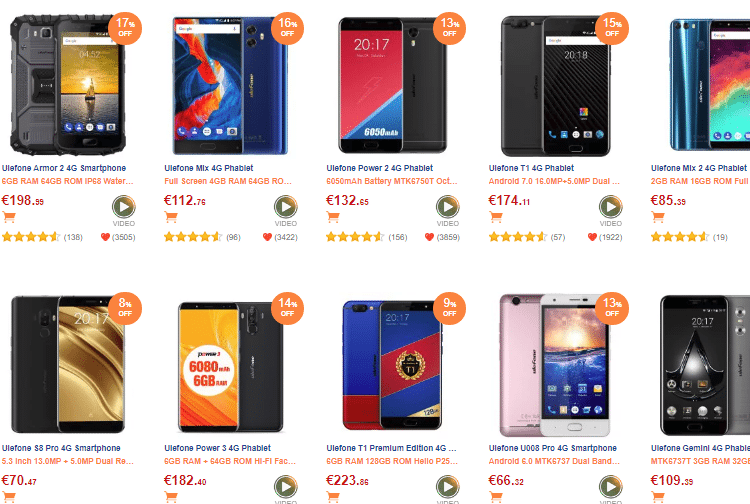This screenshot has height=504, width=750.
Task: Add Ulefone Power 2 to shopping cart
Action: 333,217
